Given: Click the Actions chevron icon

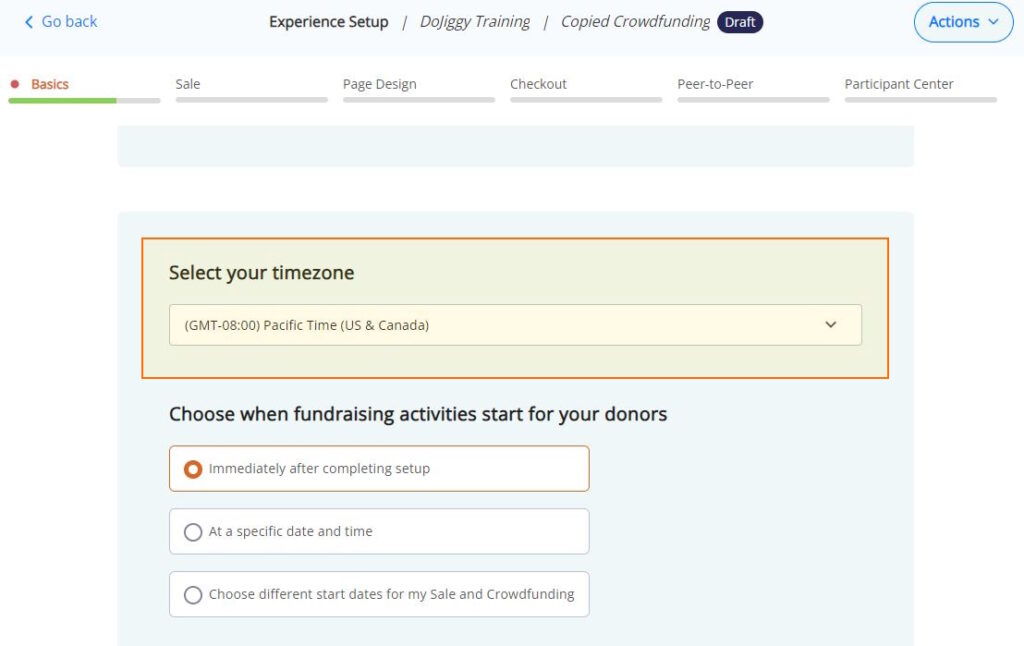Looking at the screenshot, I should click(993, 22).
